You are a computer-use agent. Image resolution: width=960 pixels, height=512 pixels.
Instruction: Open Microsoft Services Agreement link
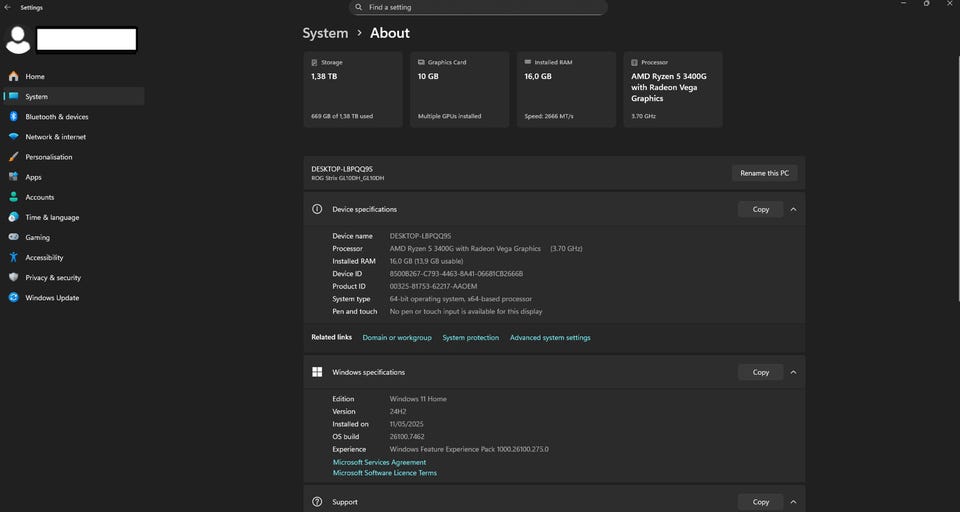379,462
